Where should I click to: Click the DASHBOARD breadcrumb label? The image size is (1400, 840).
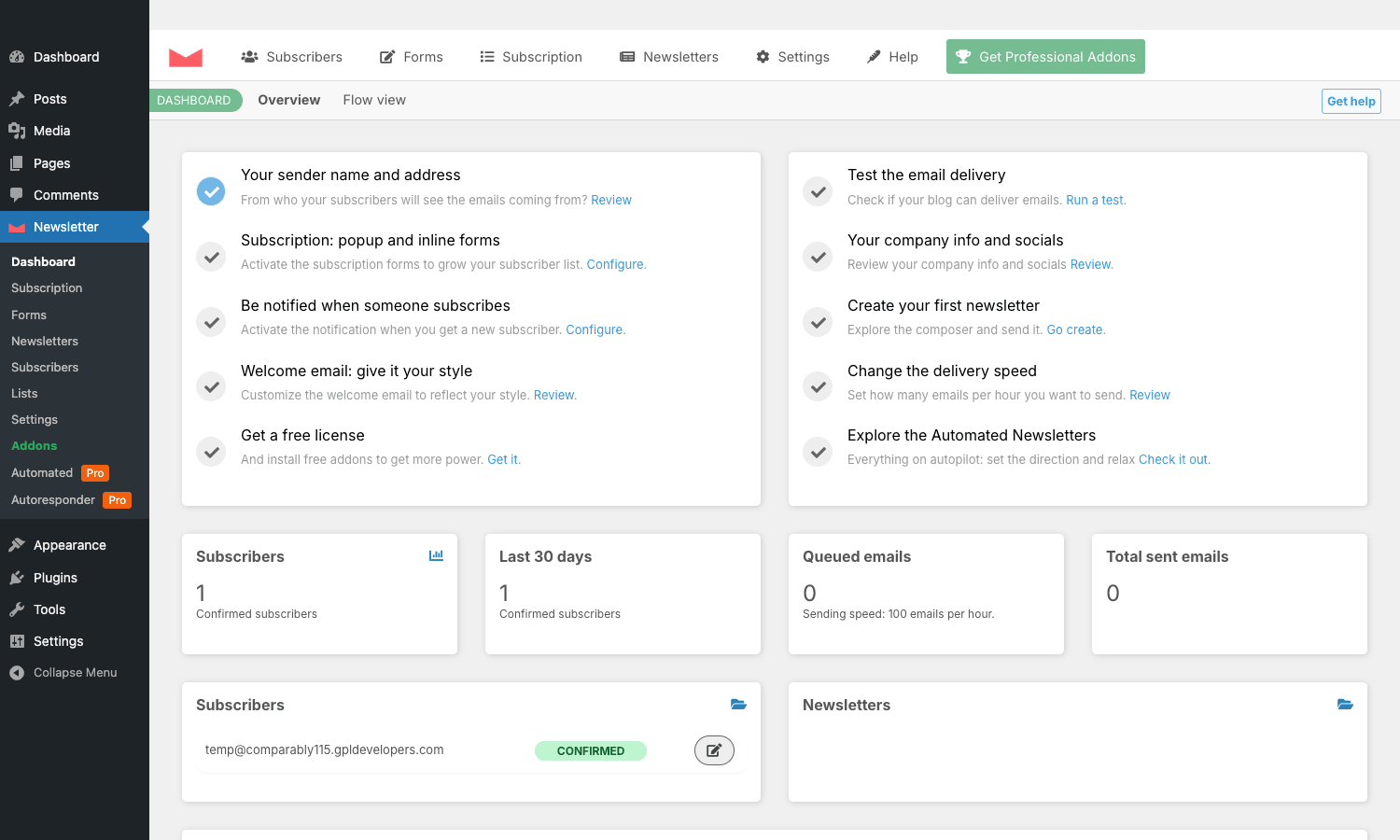click(194, 100)
